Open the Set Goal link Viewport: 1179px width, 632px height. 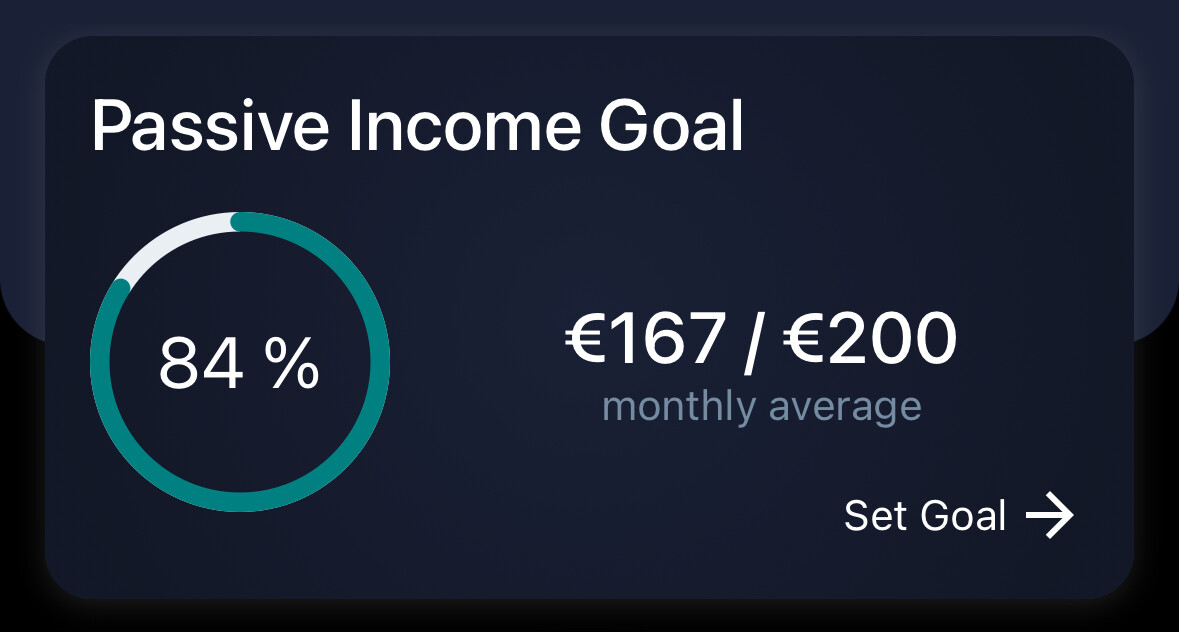coord(925,516)
